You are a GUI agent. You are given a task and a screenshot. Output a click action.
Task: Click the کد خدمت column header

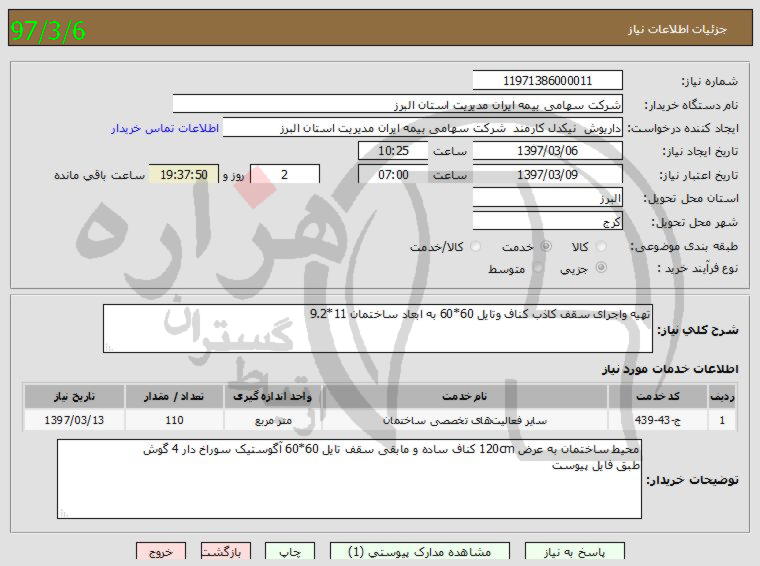point(658,396)
